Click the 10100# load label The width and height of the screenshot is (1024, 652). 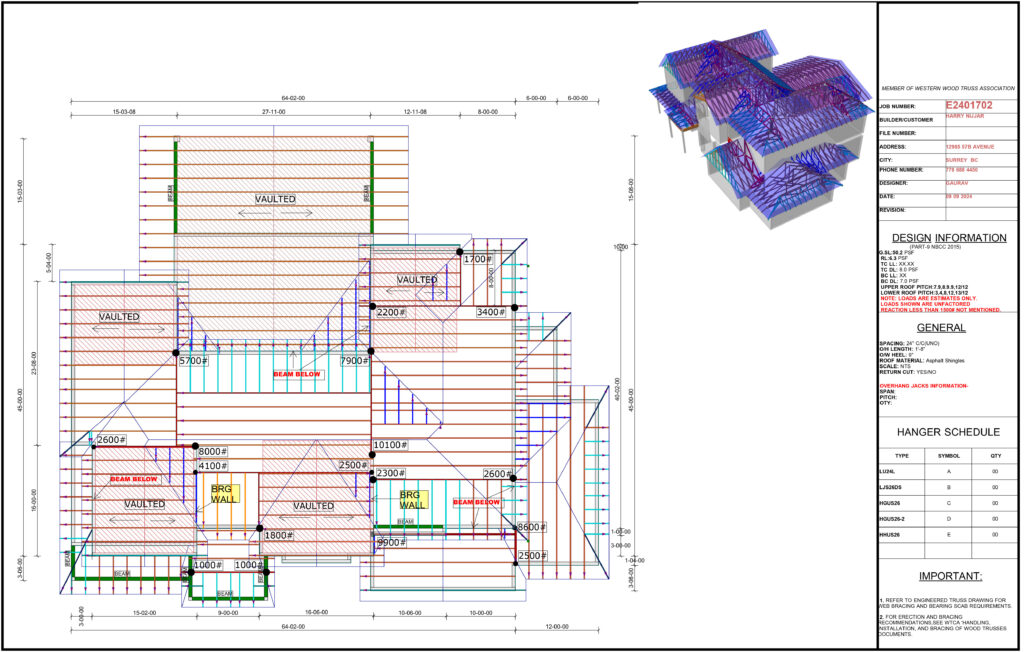(x=391, y=445)
